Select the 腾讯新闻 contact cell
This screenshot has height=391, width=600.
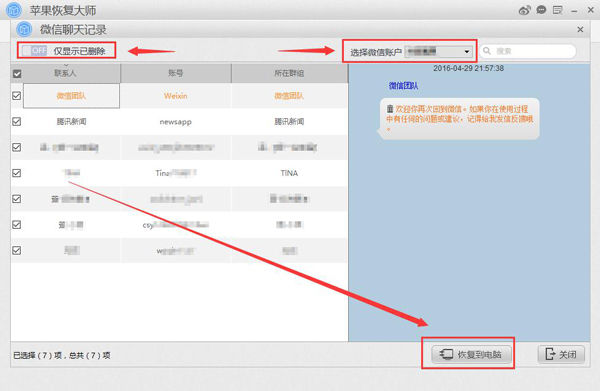pos(72,122)
